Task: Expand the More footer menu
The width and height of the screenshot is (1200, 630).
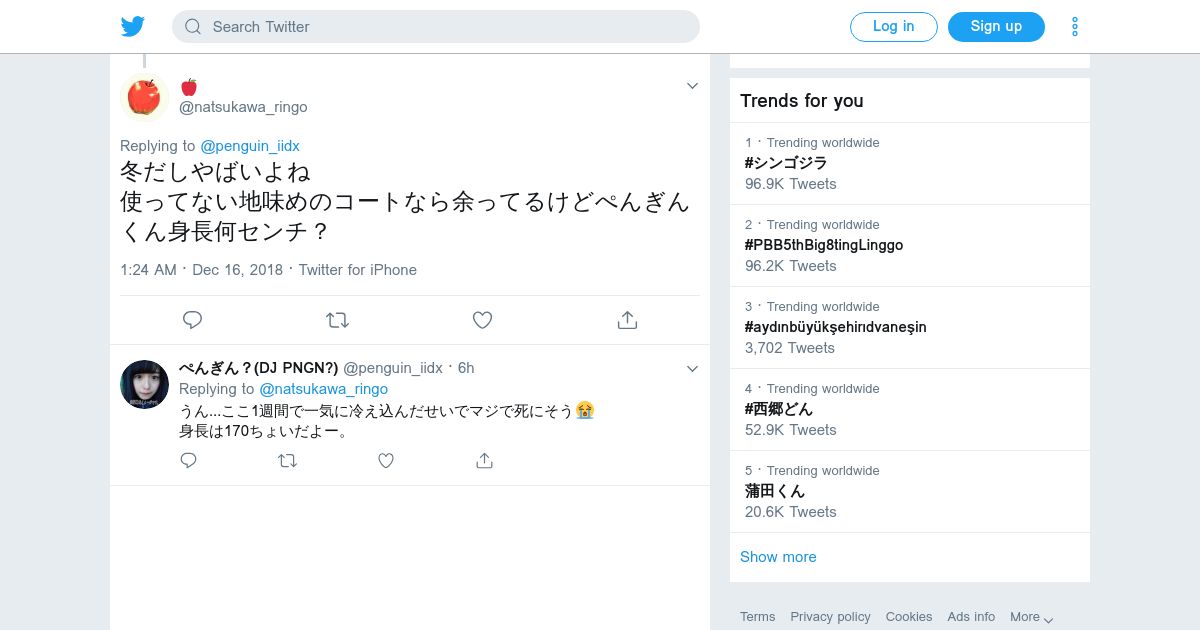Action: pos(1031,617)
